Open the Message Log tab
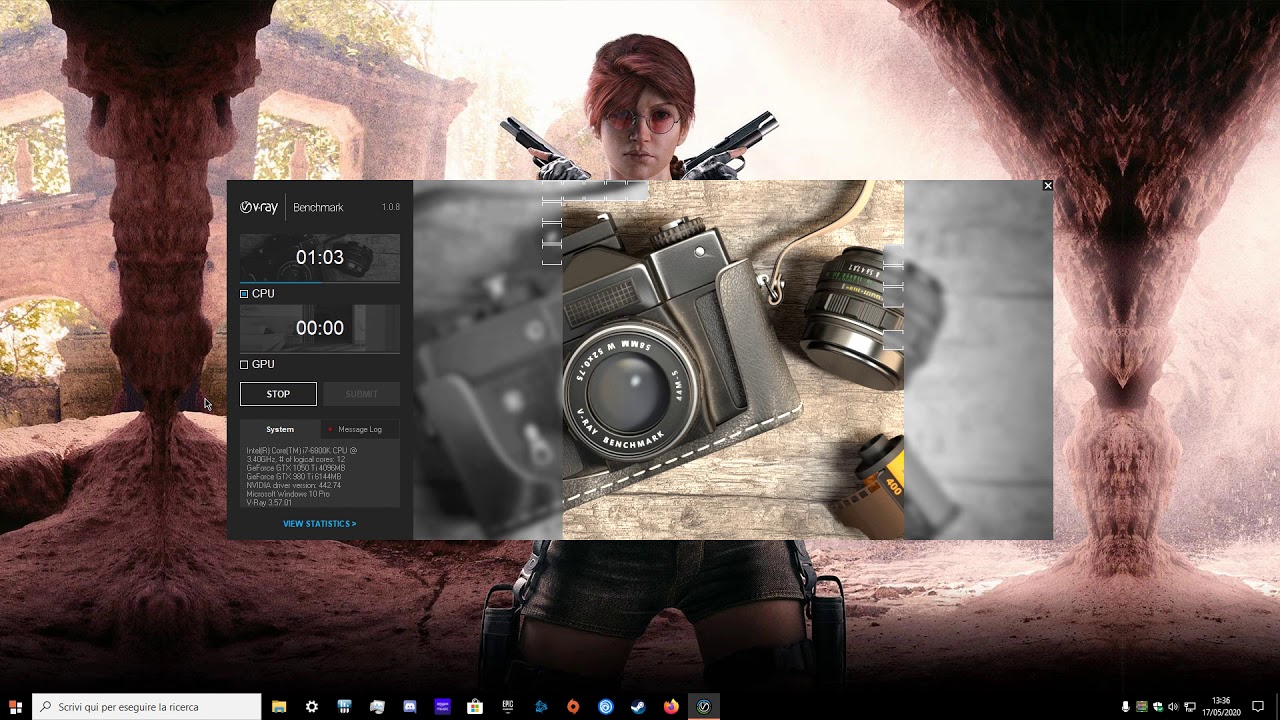The height and width of the screenshot is (720, 1280). 360,429
